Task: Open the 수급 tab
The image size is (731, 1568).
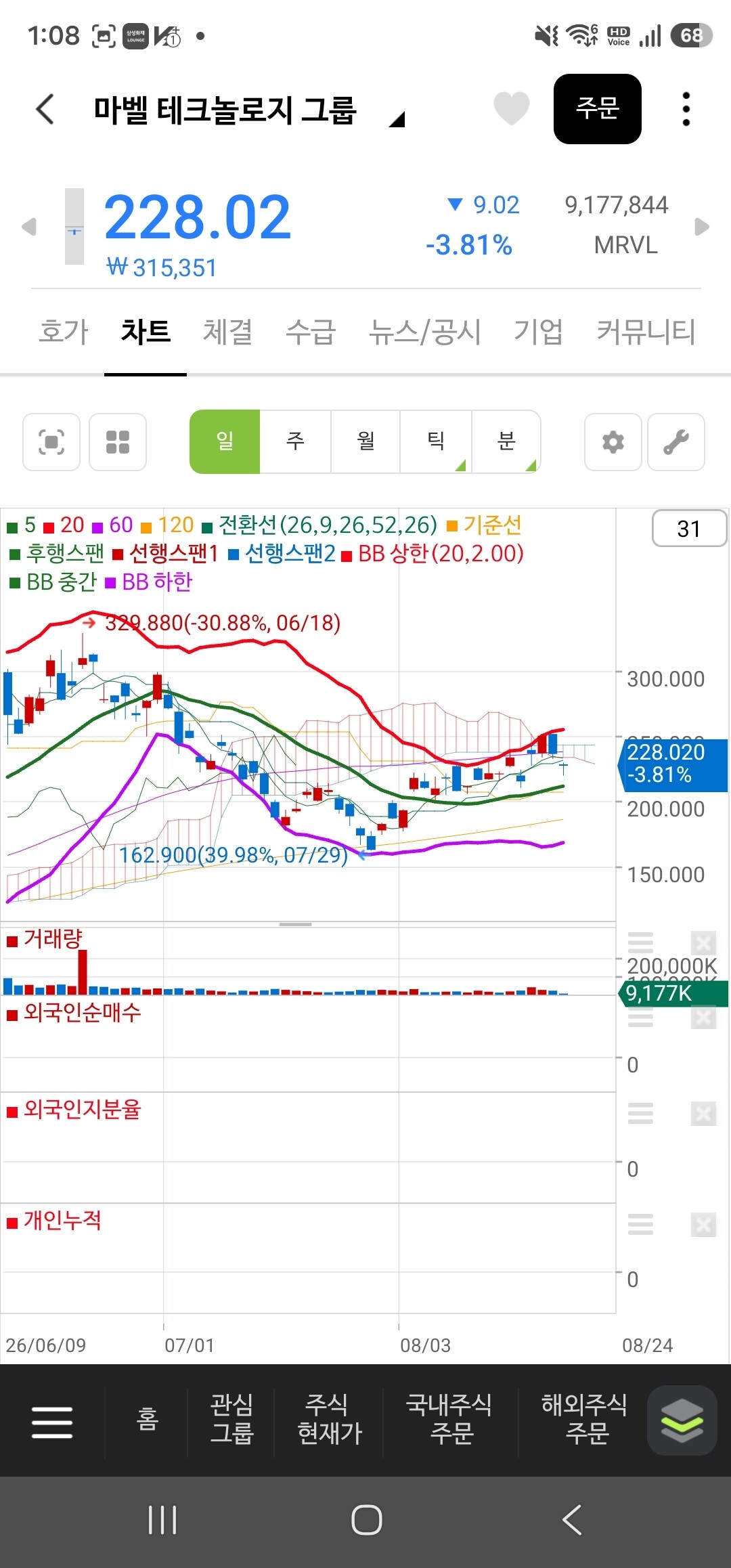Action: [x=311, y=332]
